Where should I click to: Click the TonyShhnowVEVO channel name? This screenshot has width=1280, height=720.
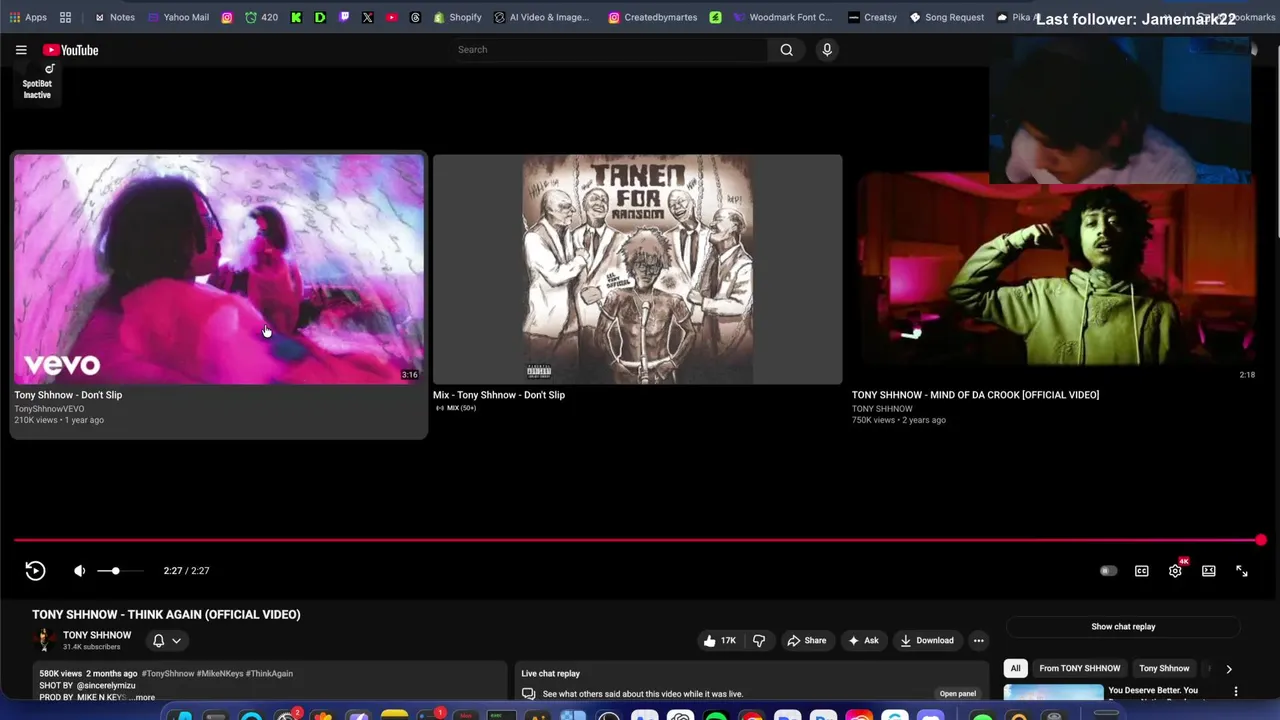coord(49,409)
